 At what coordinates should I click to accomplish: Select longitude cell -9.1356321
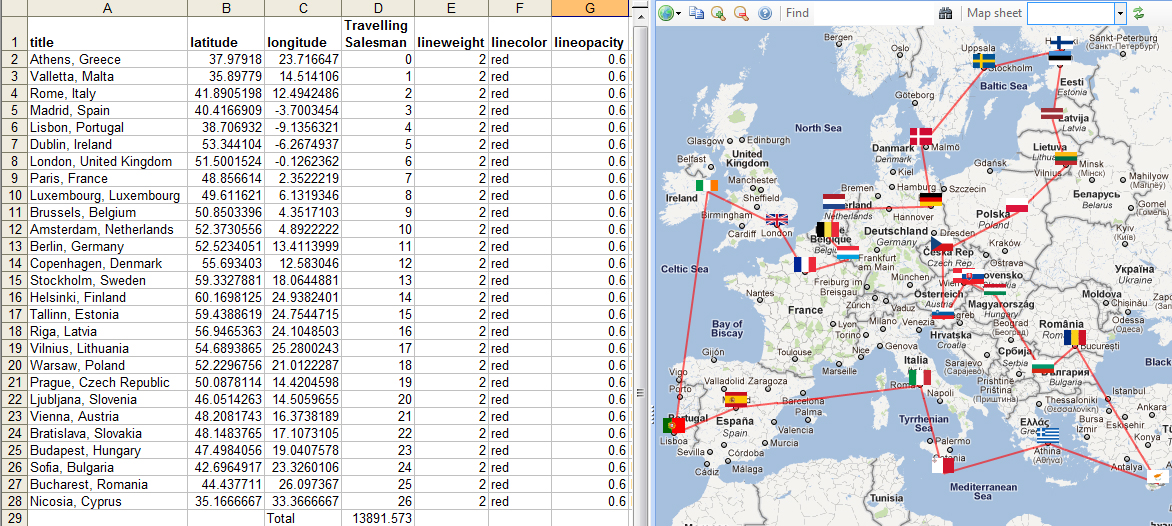pos(303,127)
